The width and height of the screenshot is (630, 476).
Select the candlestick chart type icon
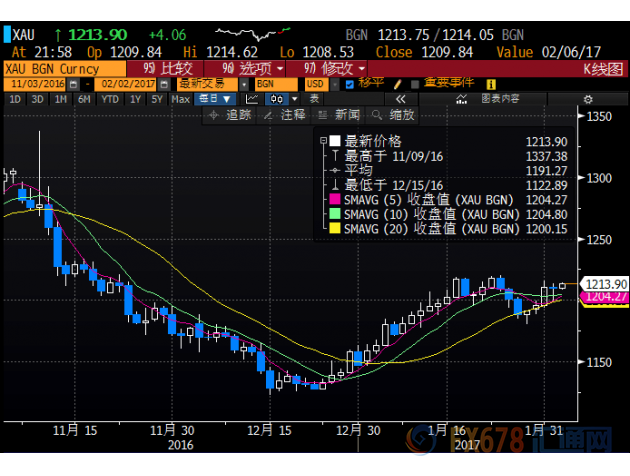(x=279, y=99)
